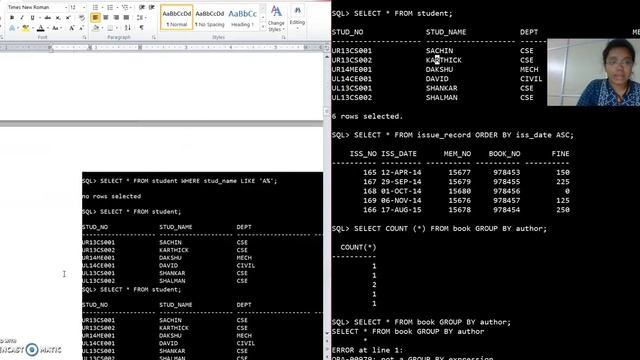Click 'no rows selected' in Word image
This screenshot has height=360, width=640.
111,196
